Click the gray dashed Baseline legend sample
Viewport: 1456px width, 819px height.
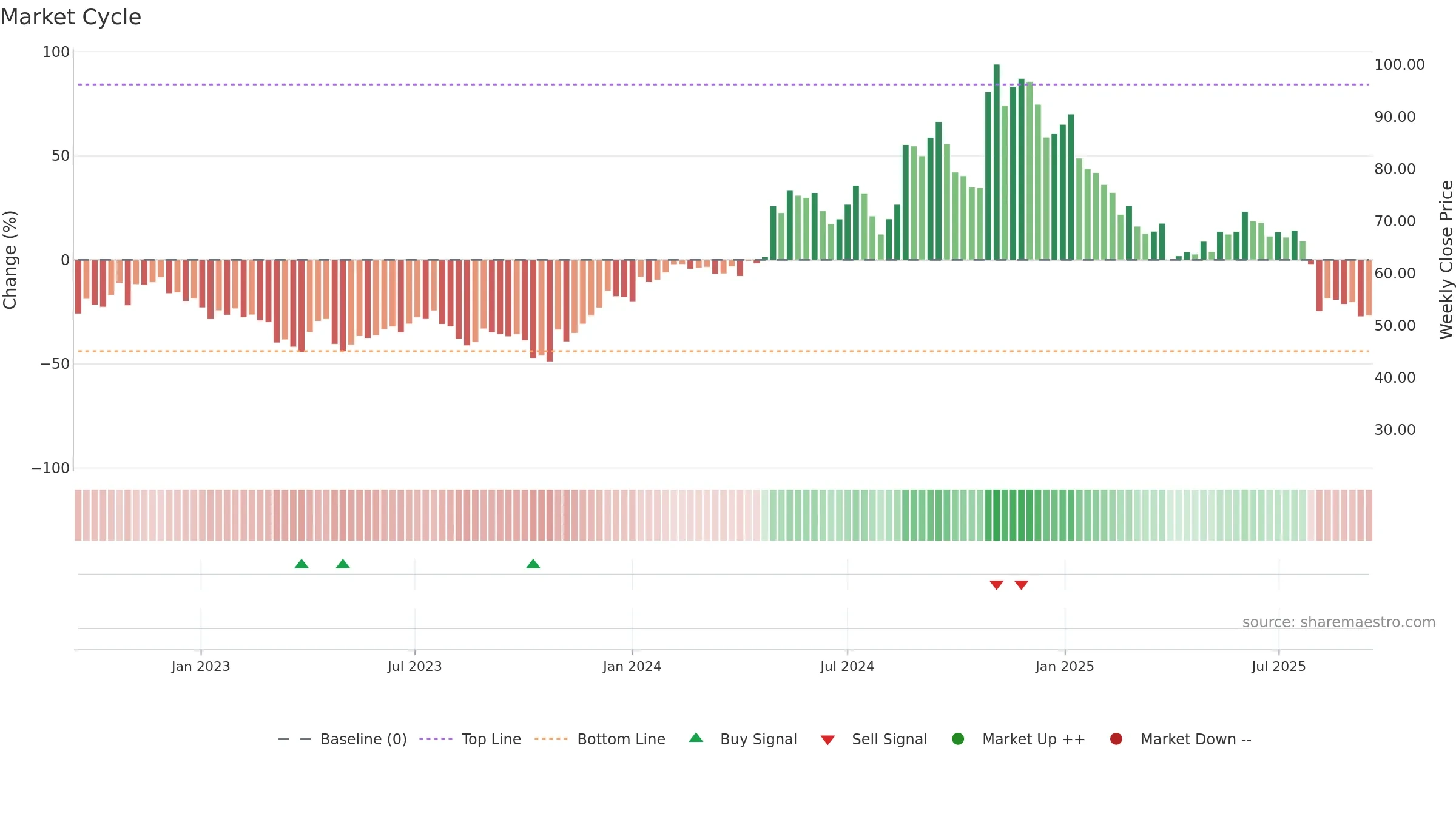point(294,739)
